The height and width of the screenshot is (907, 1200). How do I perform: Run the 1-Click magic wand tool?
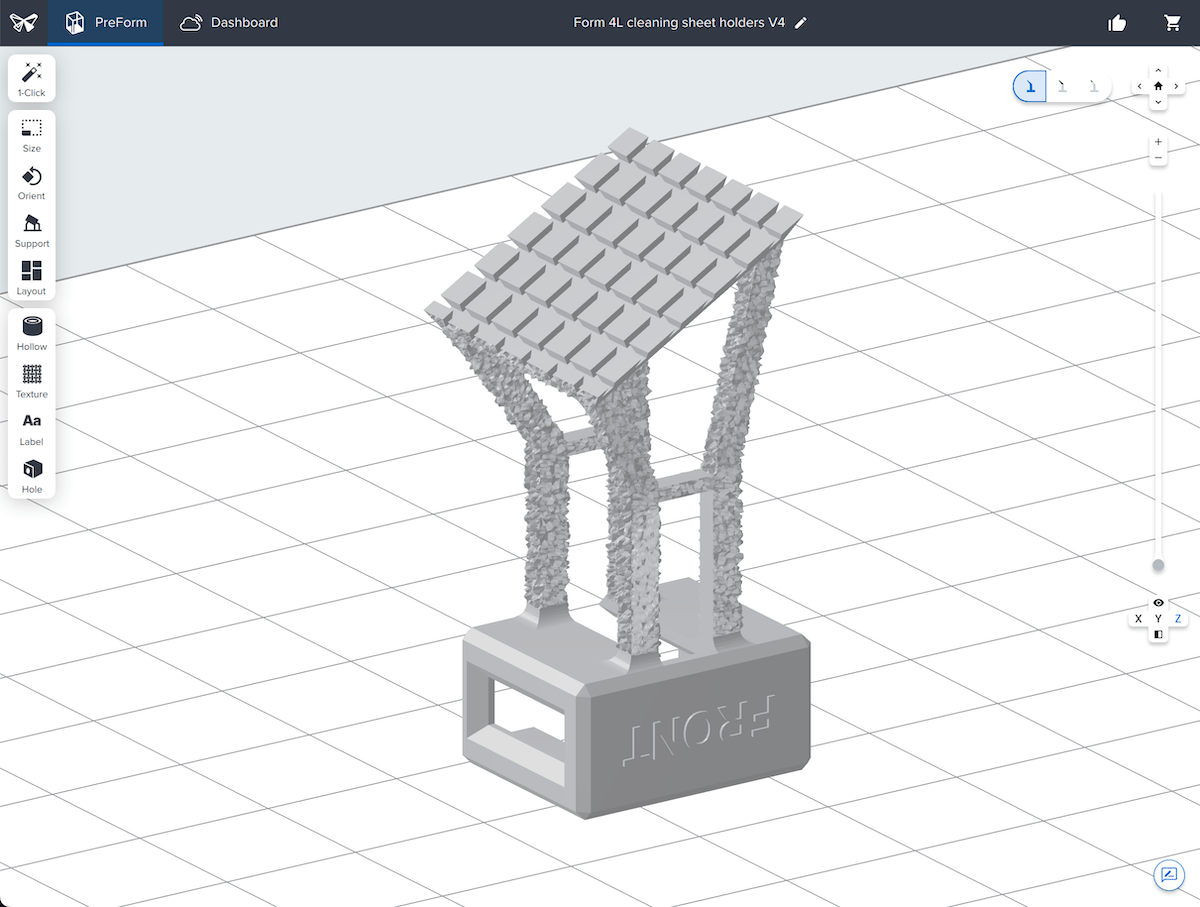pos(32,79)
